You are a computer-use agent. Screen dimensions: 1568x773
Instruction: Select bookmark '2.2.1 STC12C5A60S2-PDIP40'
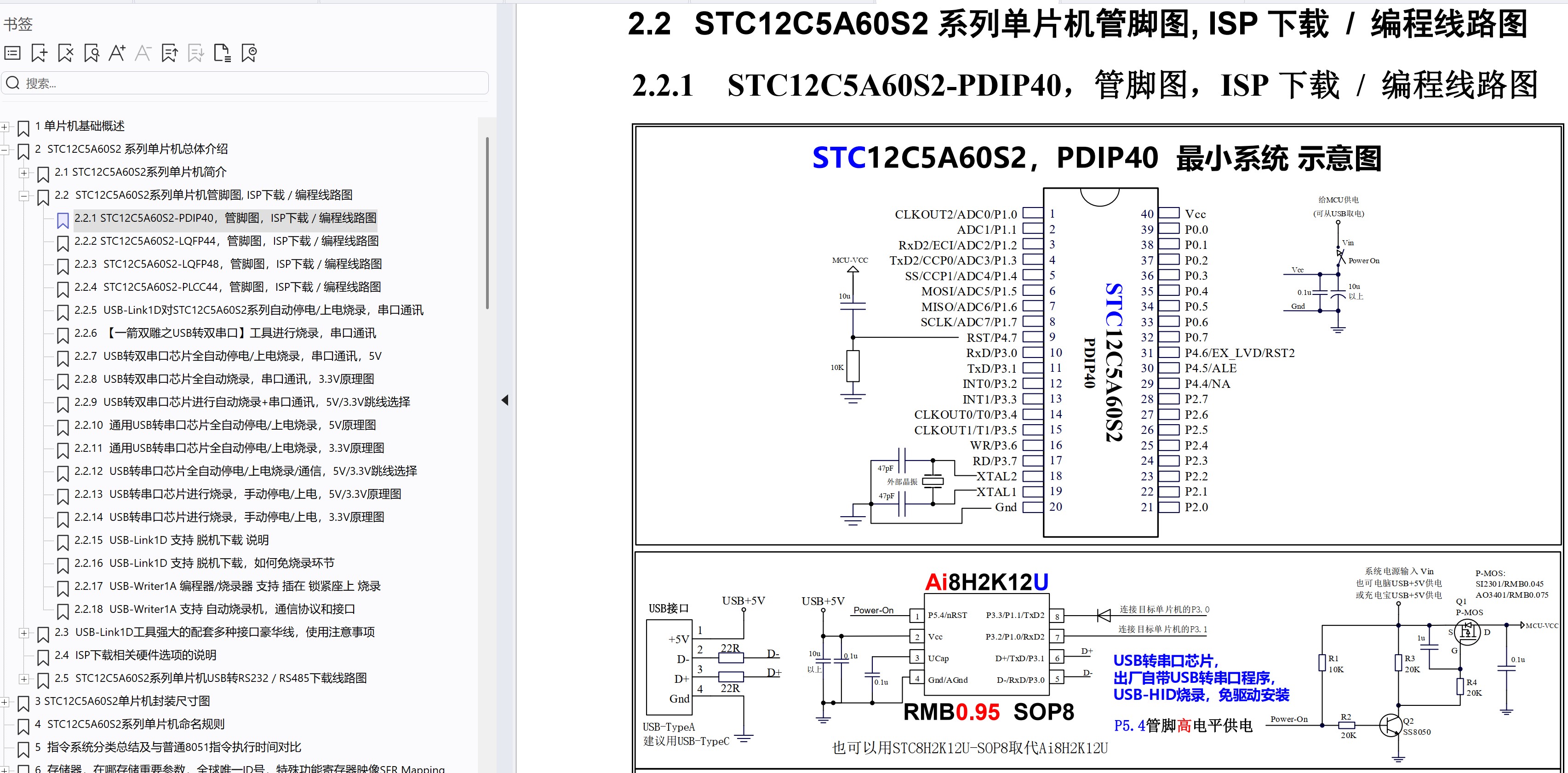[225, 218]
